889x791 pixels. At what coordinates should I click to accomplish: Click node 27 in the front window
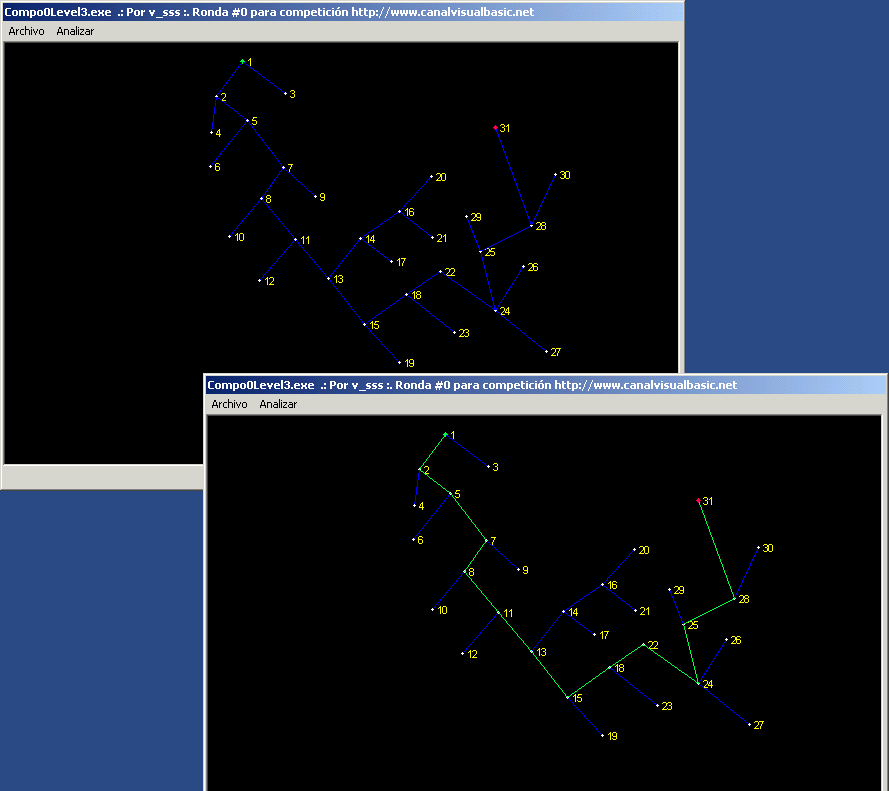click(x=749, y=724)
